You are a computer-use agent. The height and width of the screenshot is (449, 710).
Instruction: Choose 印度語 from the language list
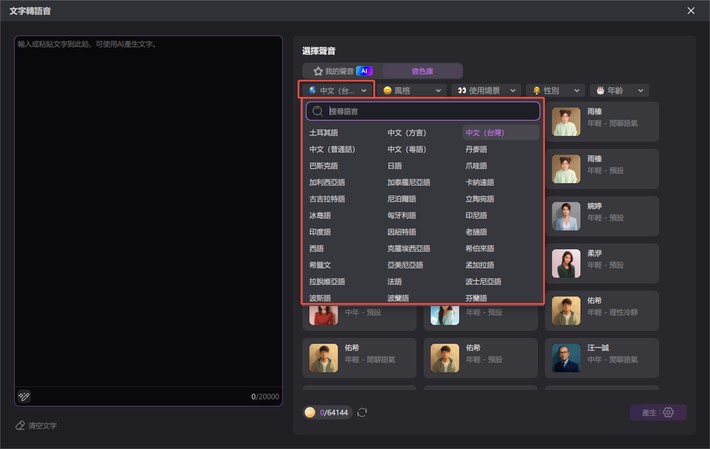pos(320,232)
